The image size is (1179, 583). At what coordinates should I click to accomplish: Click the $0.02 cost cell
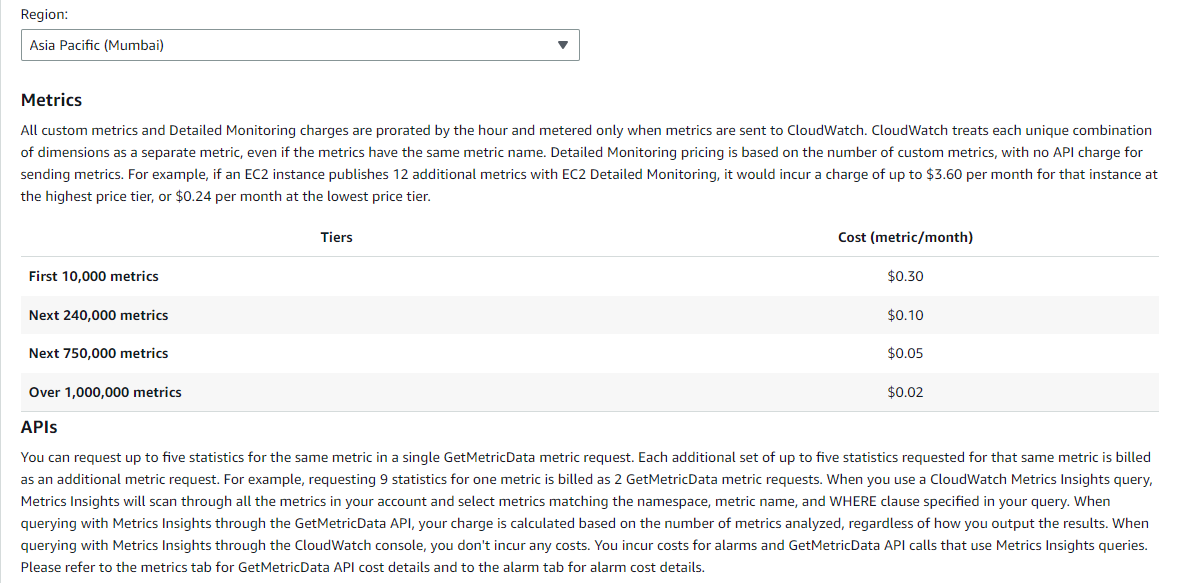point(905,392)
